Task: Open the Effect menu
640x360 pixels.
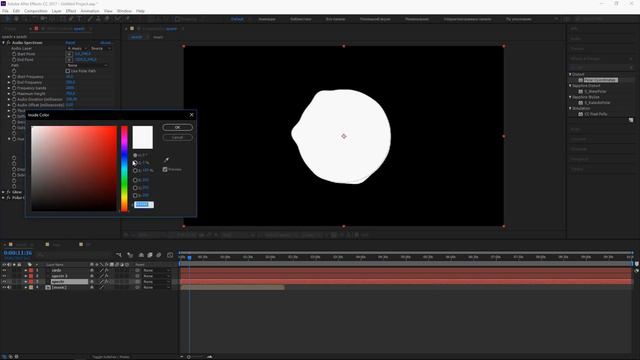Action: tap(71, 11)
